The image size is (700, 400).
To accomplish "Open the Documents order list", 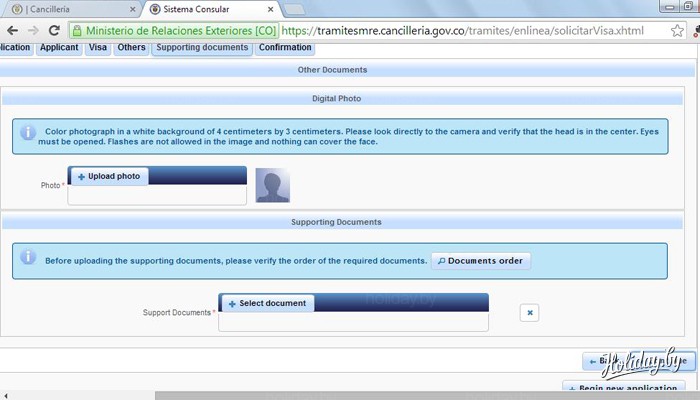I will click(x=481, y=261).
